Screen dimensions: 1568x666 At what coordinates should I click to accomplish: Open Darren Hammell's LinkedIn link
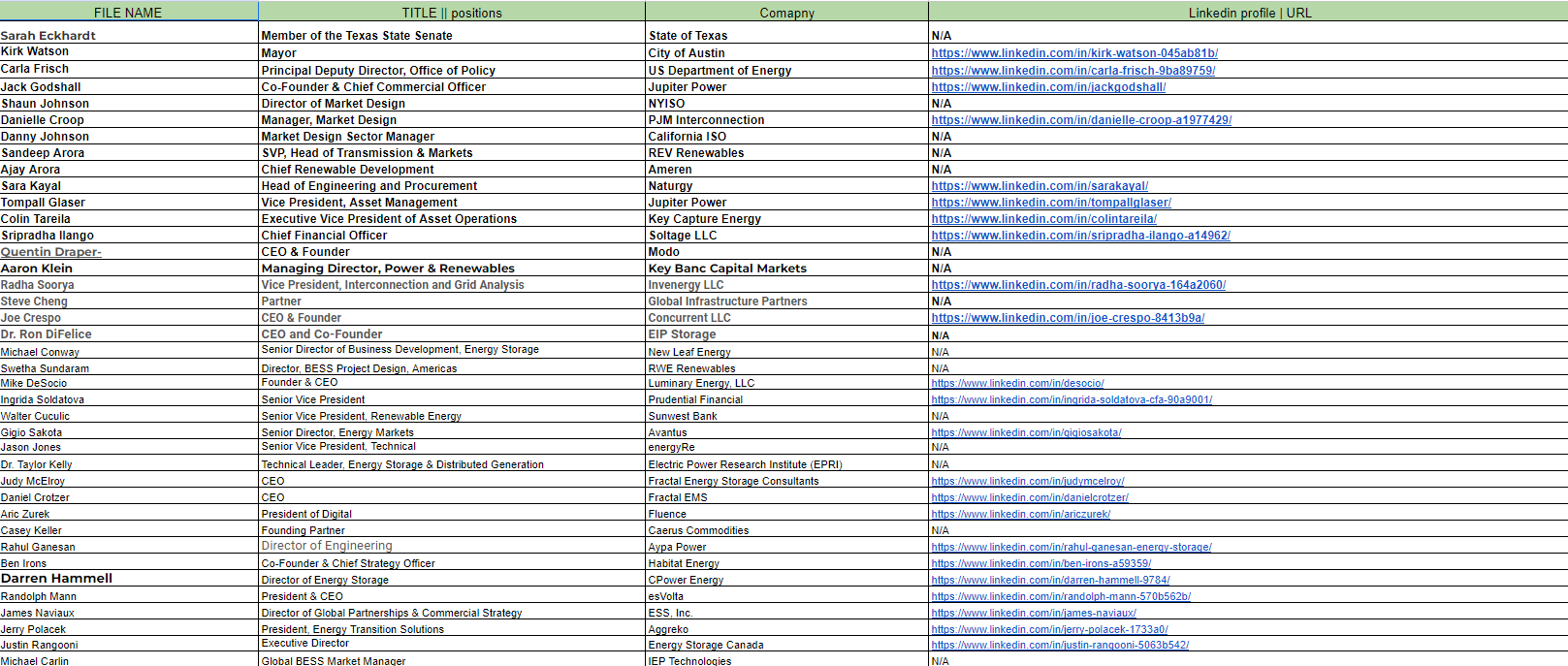(x=1050, y=580)
